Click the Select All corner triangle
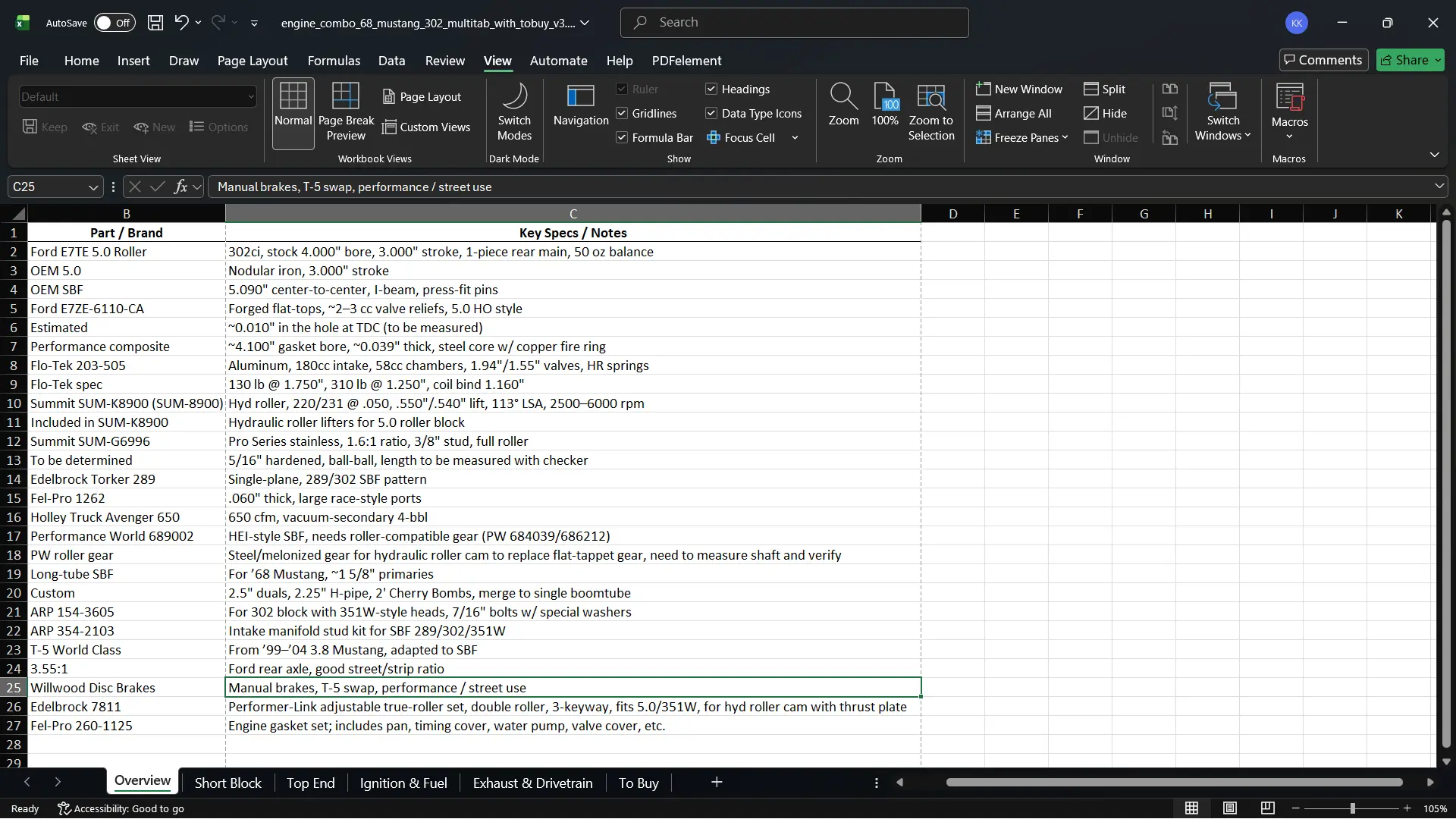1456x819 pixels. (x=17, y=214)
